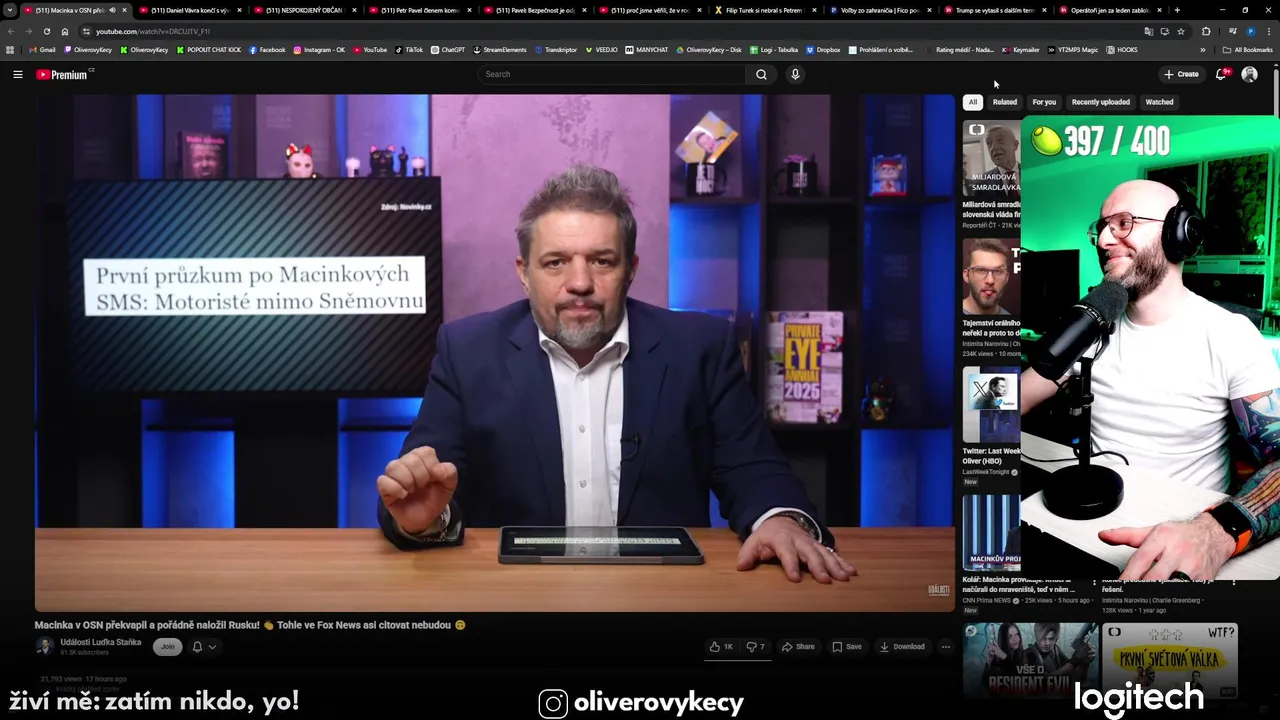This screenshot has height=720, width=1280.
Task: Open the Create video menu
Action: (x=1181, y=74)
